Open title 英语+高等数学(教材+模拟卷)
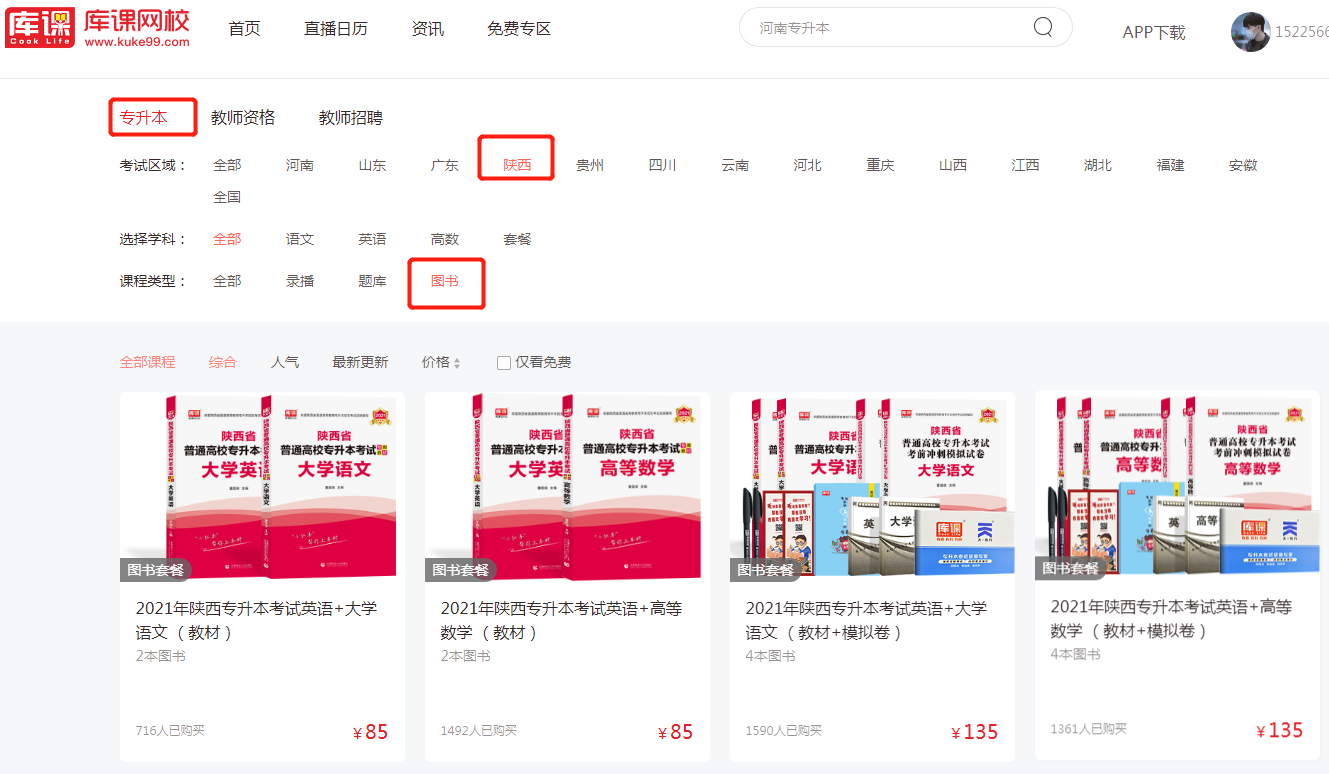 1172,619
